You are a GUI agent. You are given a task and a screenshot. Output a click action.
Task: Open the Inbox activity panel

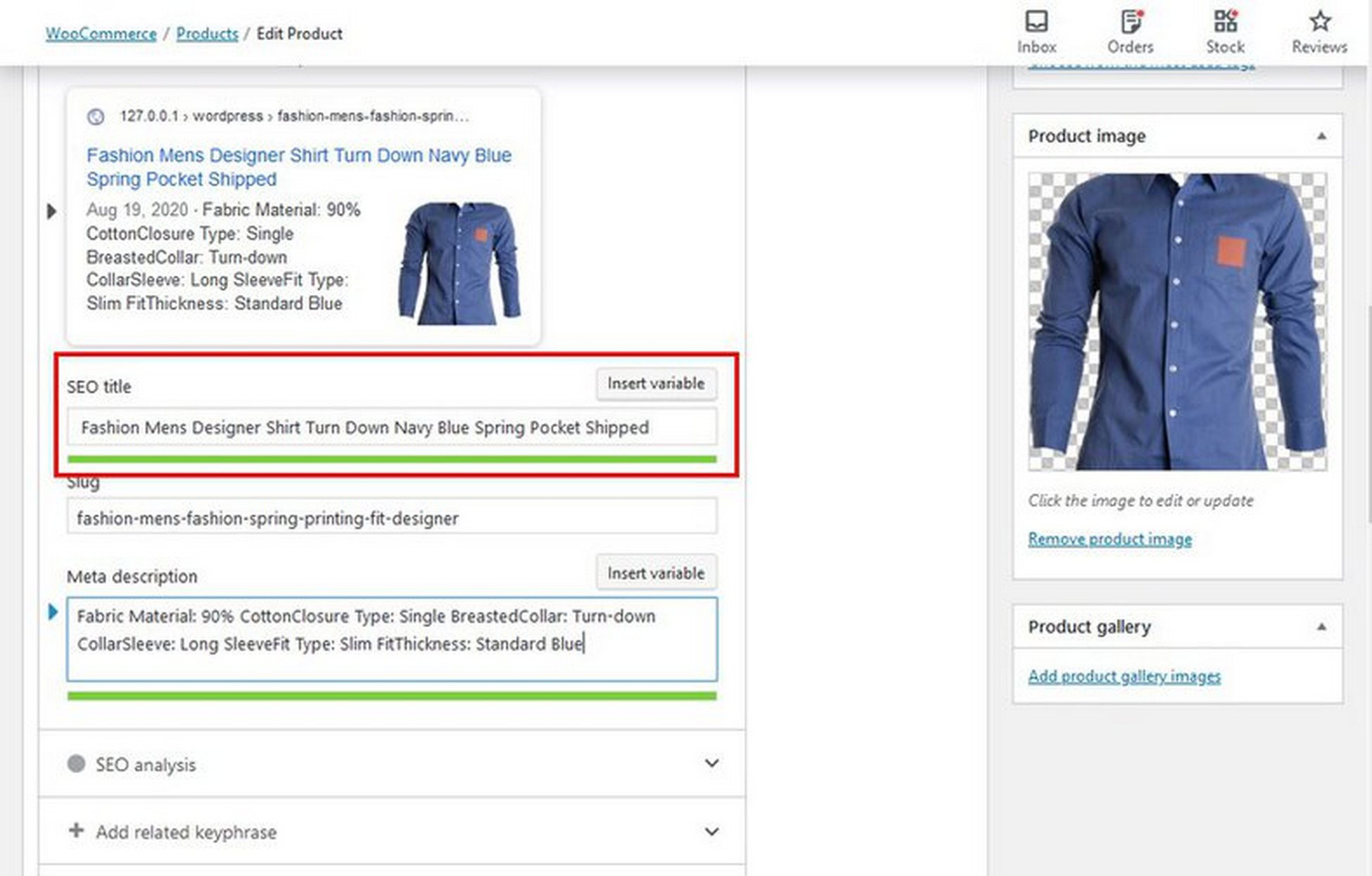[1036, 32]
